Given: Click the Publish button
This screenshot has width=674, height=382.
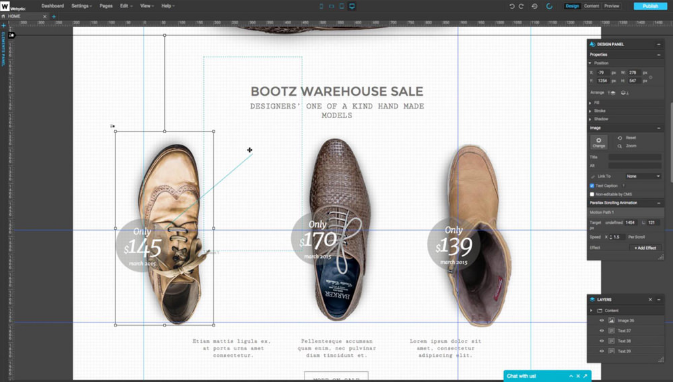Looking at the screenshot, I should 650,6.
